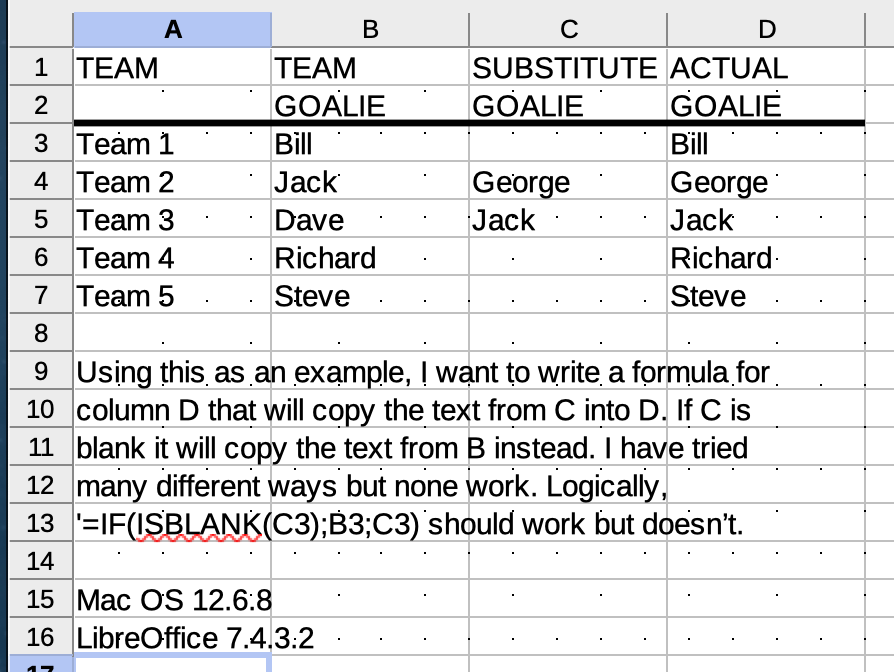Viewport: 894px width, 672px height.
Task: Select column A header
Action: (172, 30)
